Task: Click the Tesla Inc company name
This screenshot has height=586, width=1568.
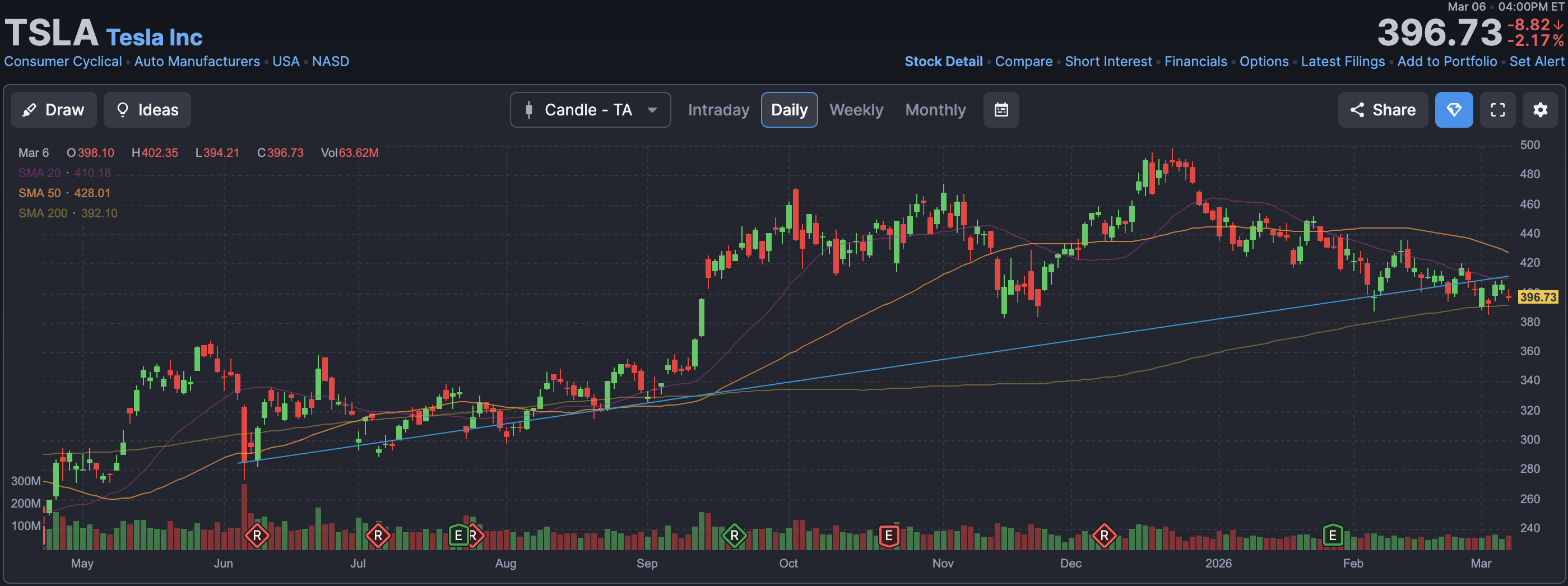Action: [x=155, y=38]
